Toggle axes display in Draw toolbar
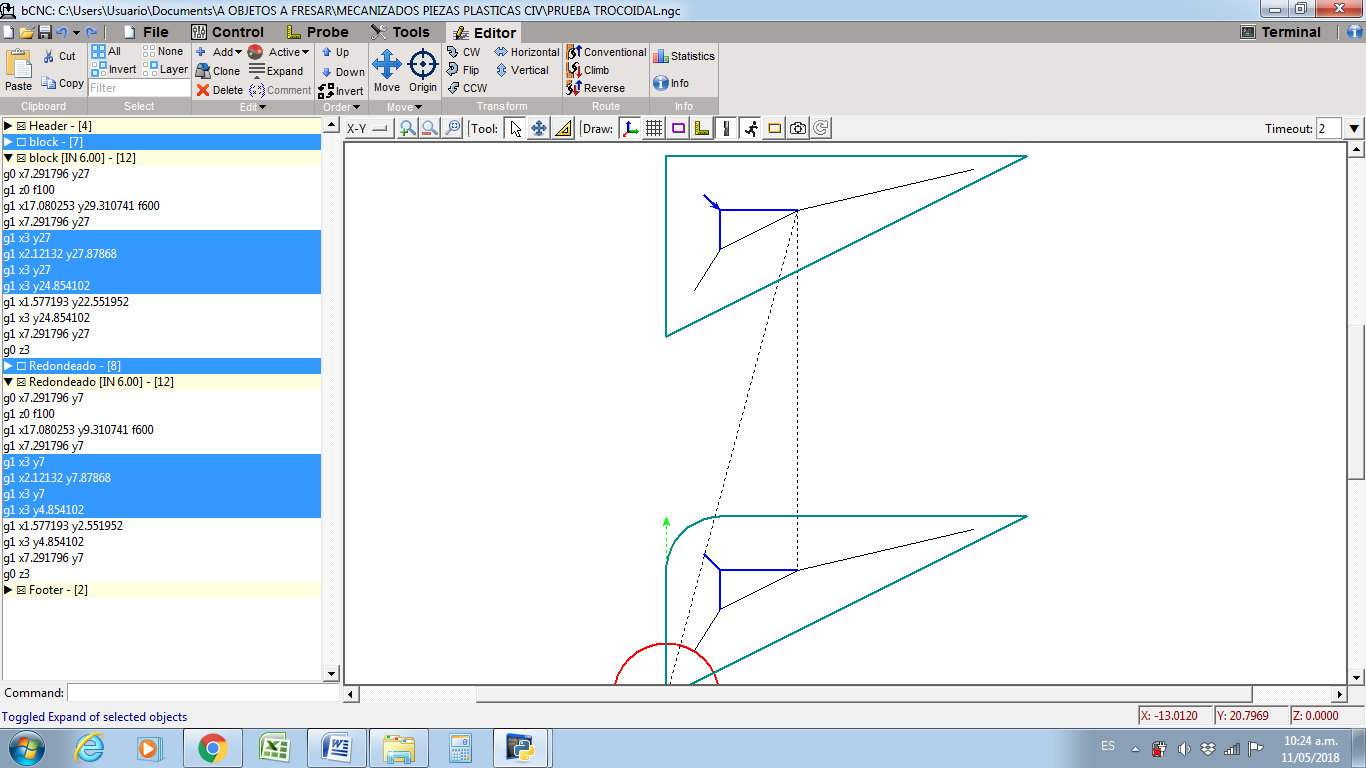 (x=630, y=128)
